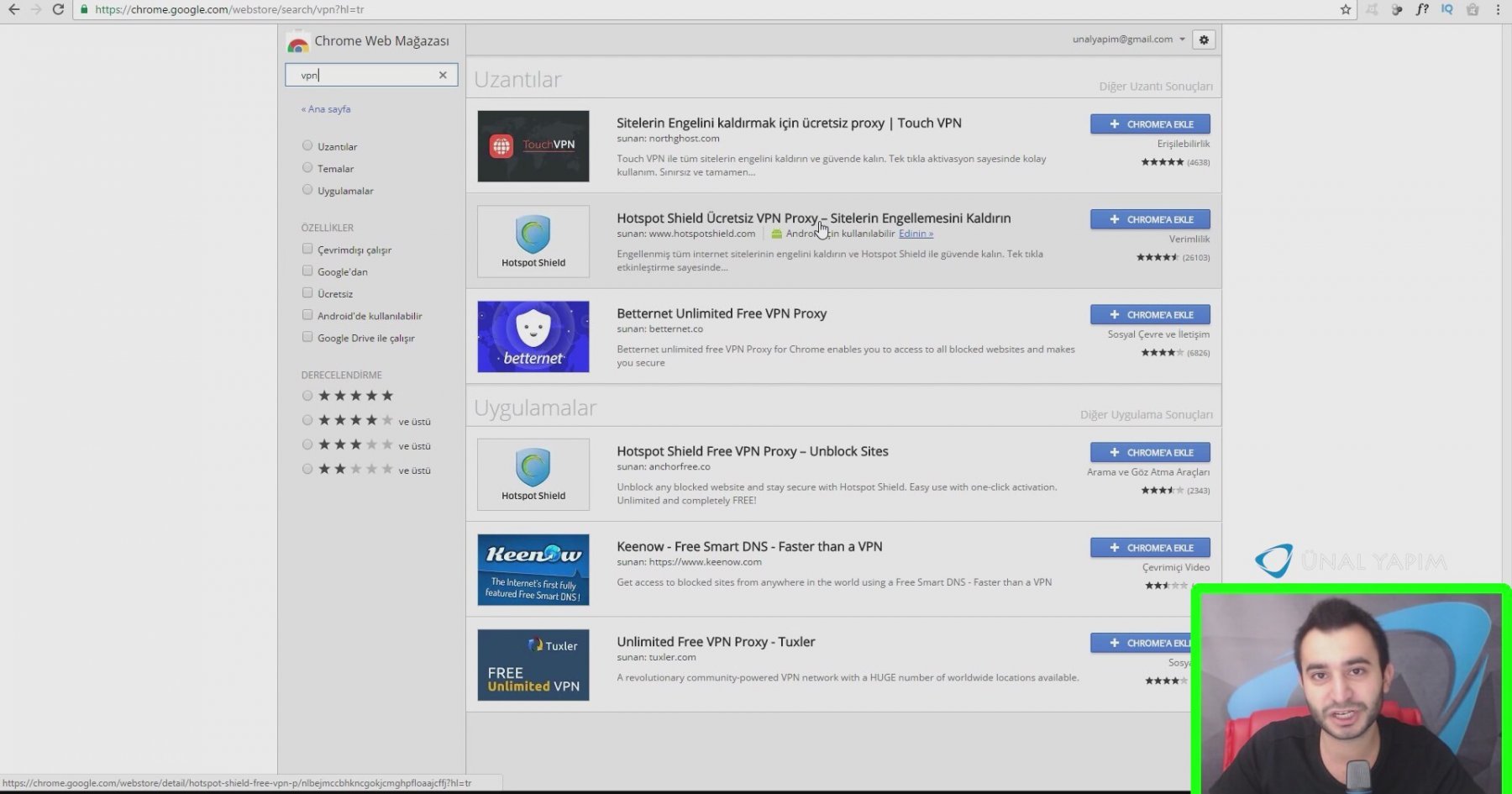This screenshot has height=794, width=1512.
Task: Click Sosyal Çevre ve İletişim category
Action: [x=1158, y=334]
